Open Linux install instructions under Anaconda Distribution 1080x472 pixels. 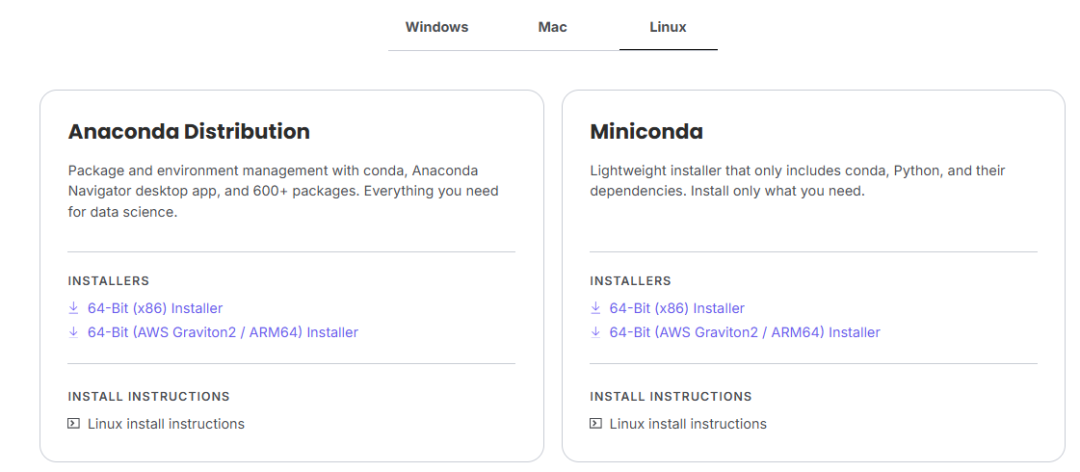[166, 424]
